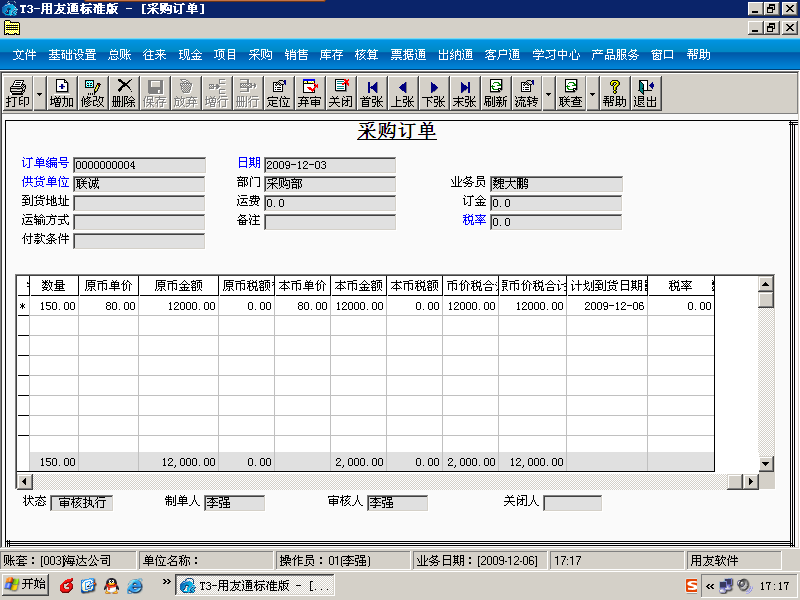Click the 刷新 (Refresh) toolbar icon
The image size is (800, 600).
point(495,93)
